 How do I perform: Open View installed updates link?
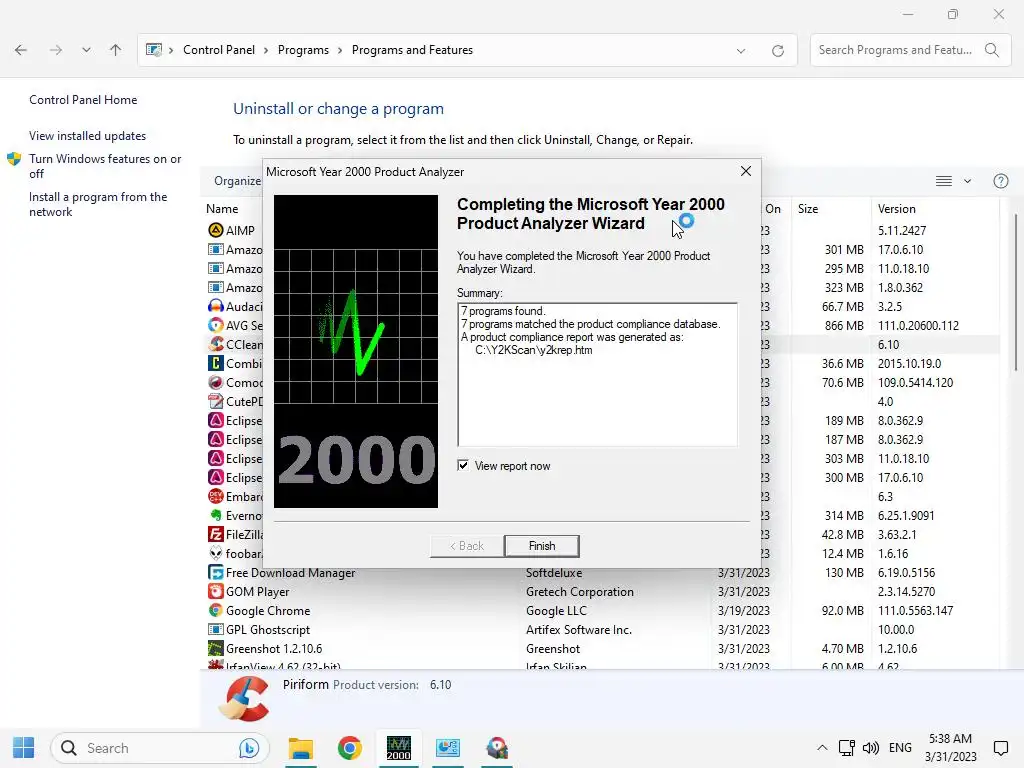(x=88, y=136)
